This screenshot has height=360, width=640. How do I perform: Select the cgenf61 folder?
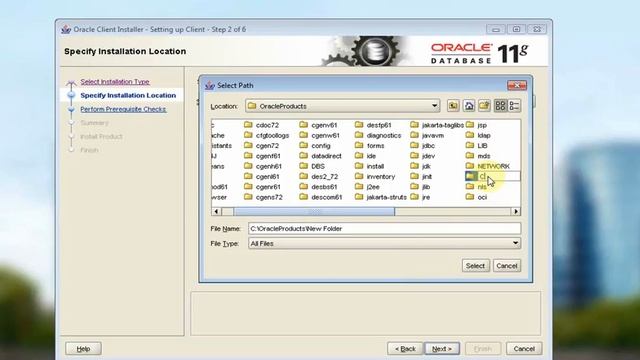(x=263, y=156)
